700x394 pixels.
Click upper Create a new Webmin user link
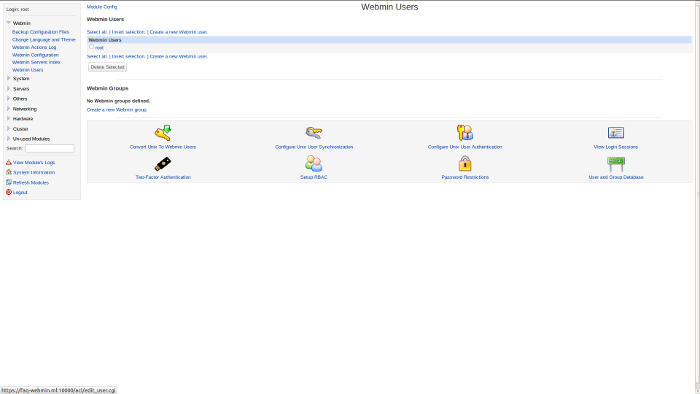click(x=179, y=32)
